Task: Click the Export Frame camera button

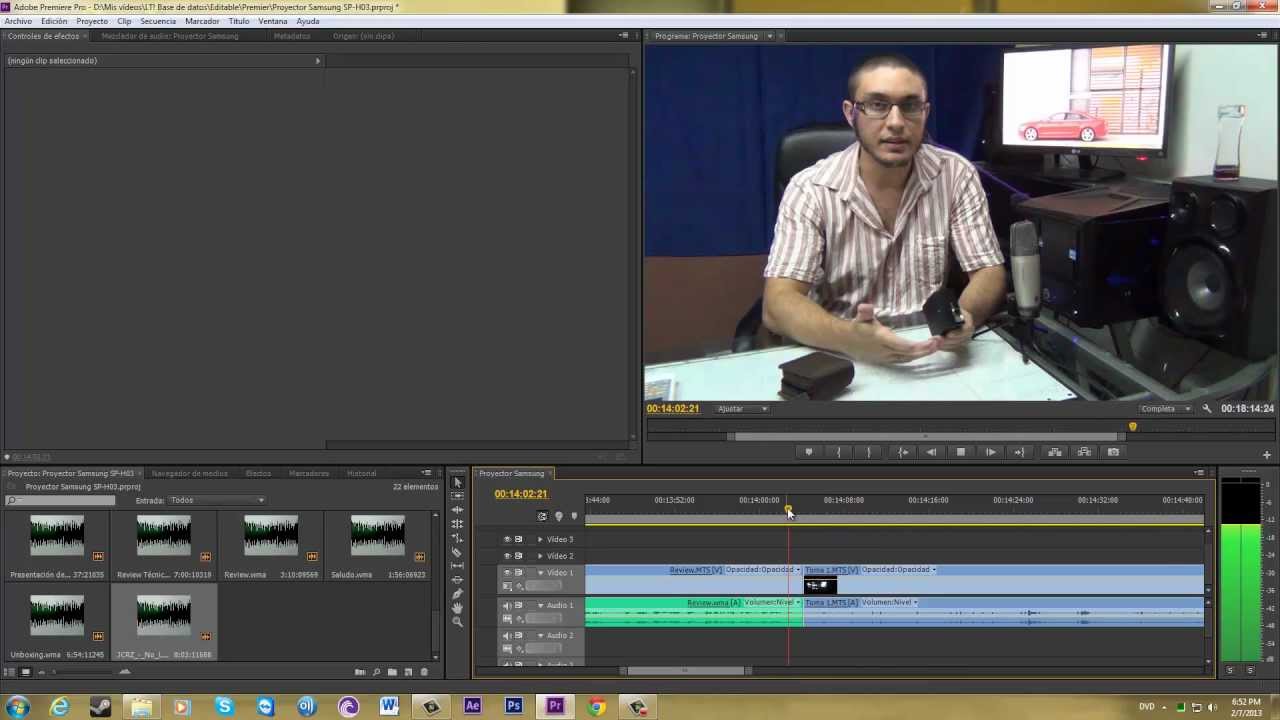Action: tap(1113, 452)
